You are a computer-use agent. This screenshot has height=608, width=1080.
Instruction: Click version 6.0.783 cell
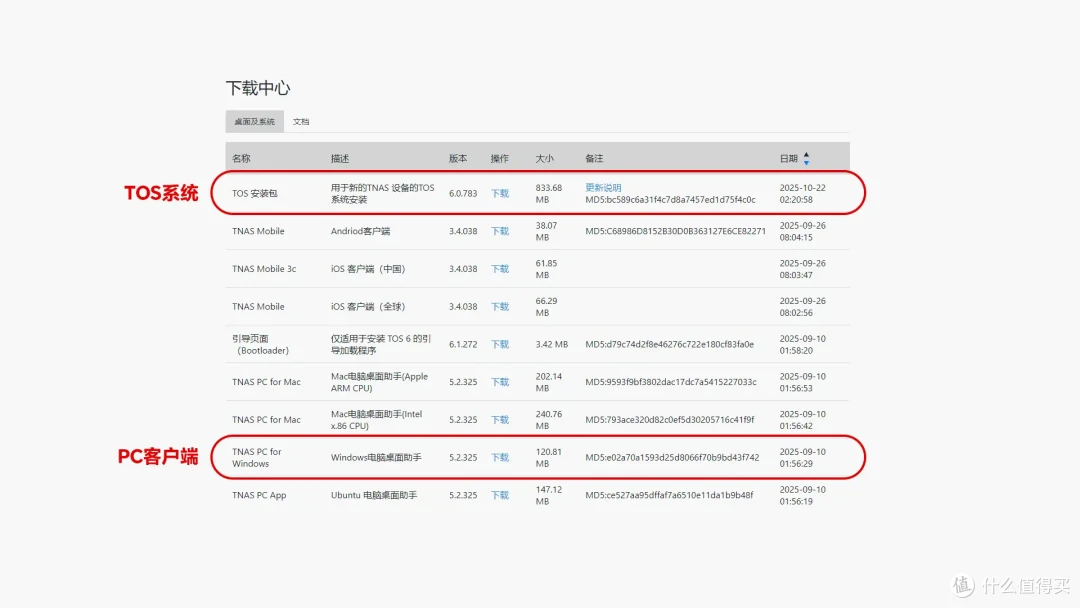pyautogui.click(x=463, y=193)
